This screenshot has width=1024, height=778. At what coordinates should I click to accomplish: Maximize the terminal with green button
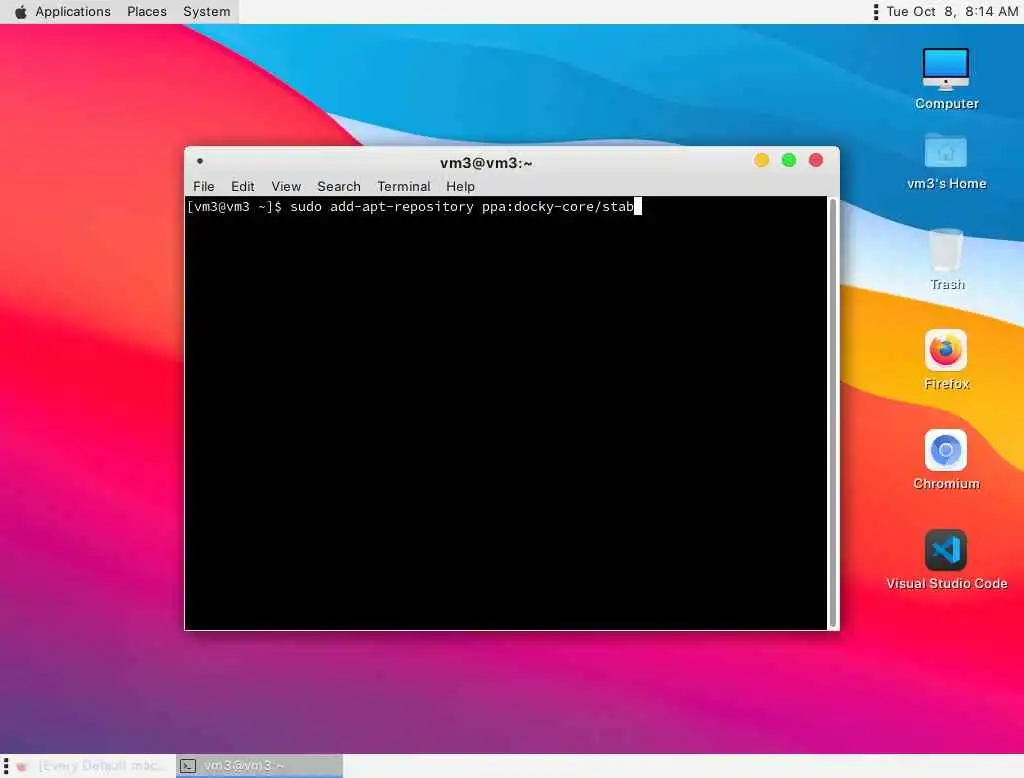point(789,160)
